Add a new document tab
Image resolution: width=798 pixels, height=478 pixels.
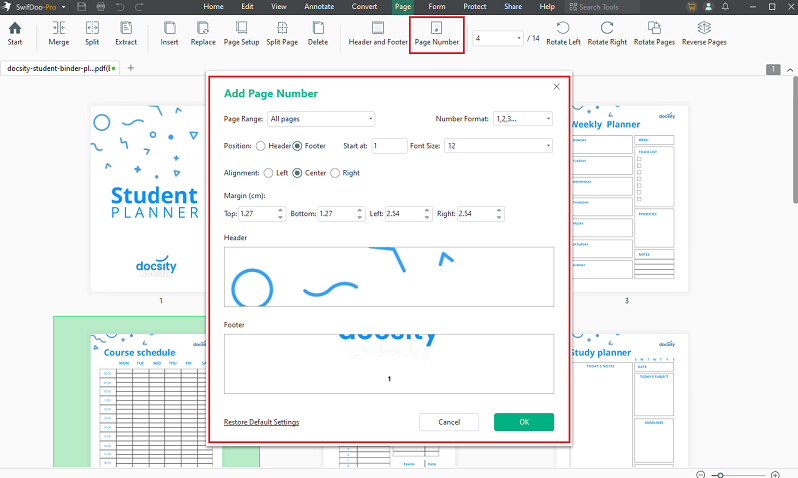[131, 68]
